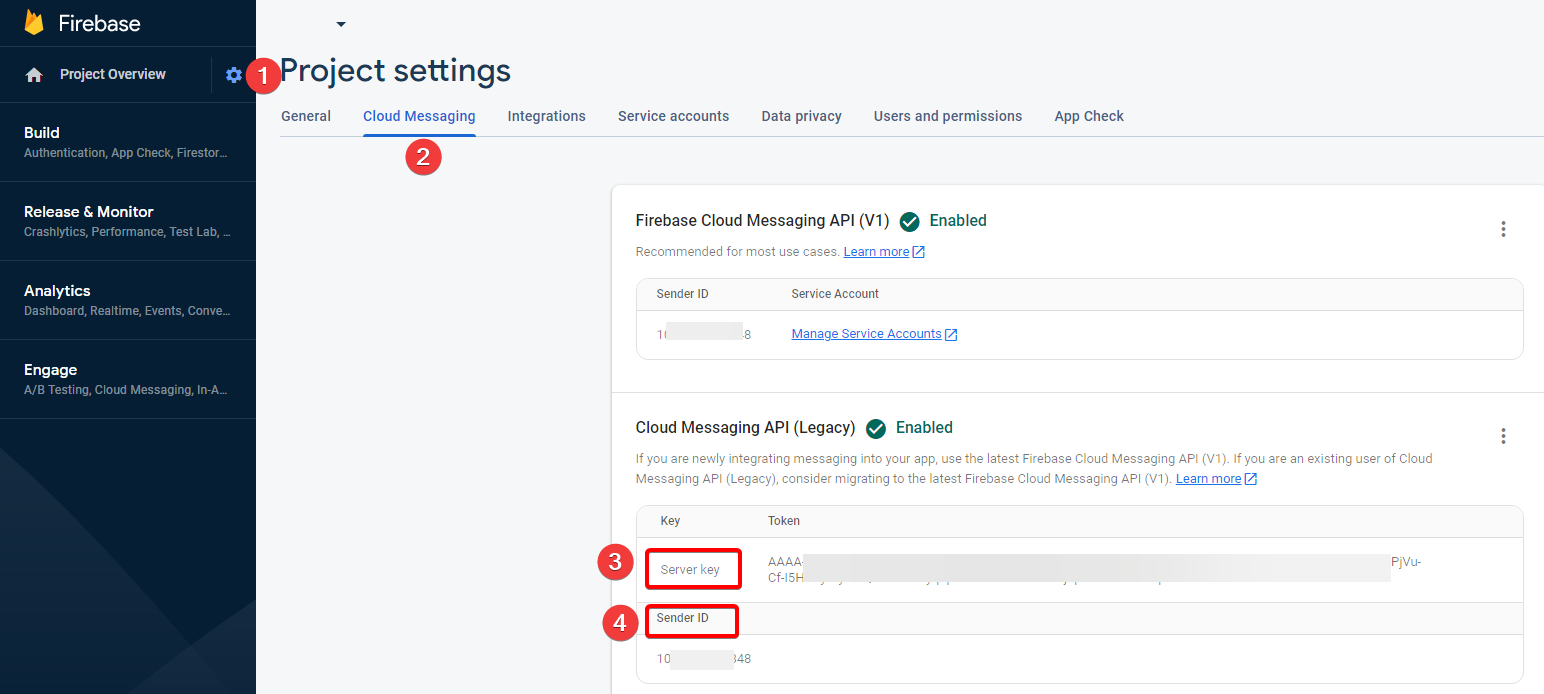Screen dimensions: 1544x694
Task: Open the project selector dropdown arrow
Action: point(341,24)
